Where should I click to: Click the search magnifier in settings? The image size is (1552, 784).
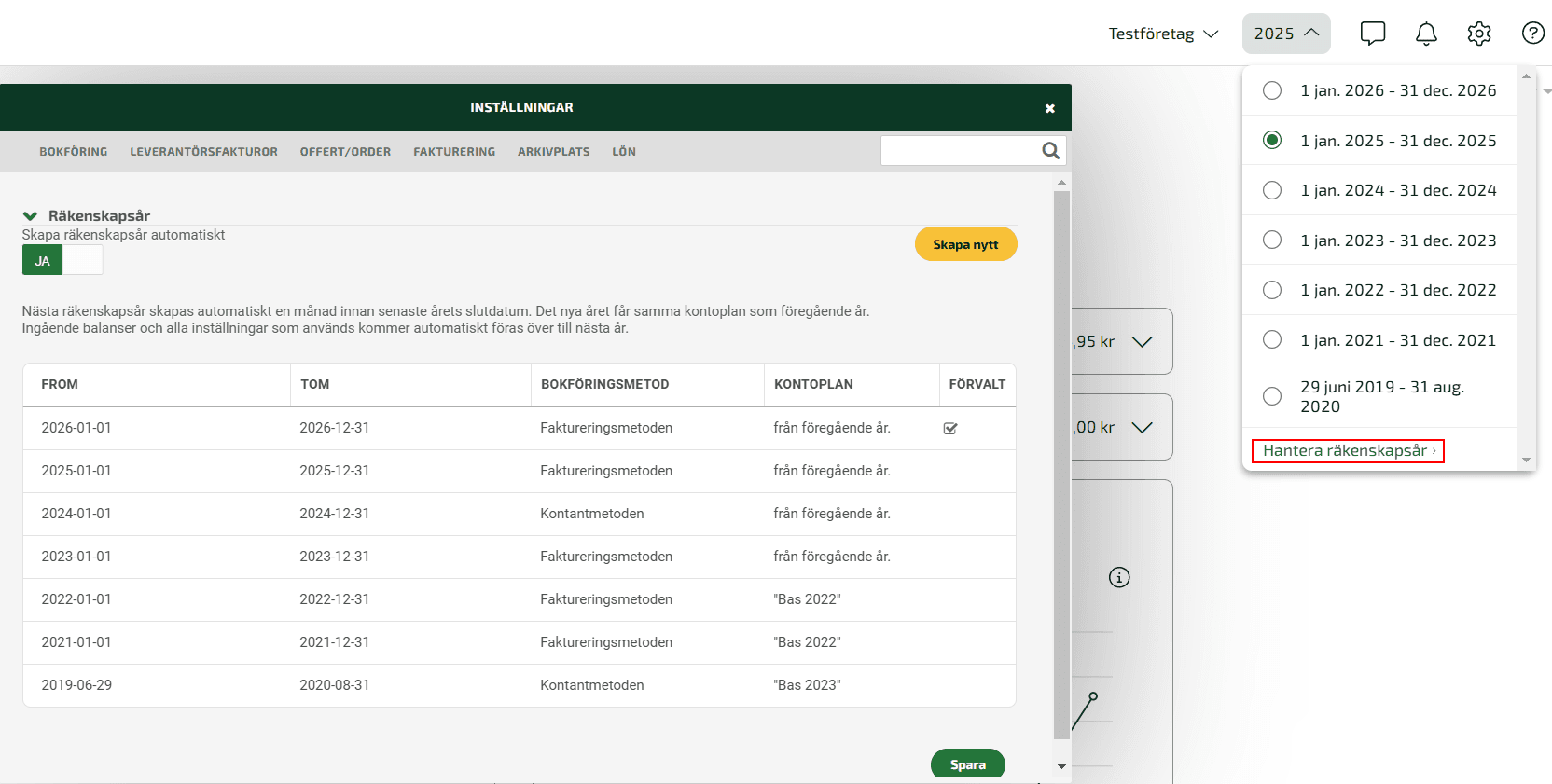pos(1051,151)
